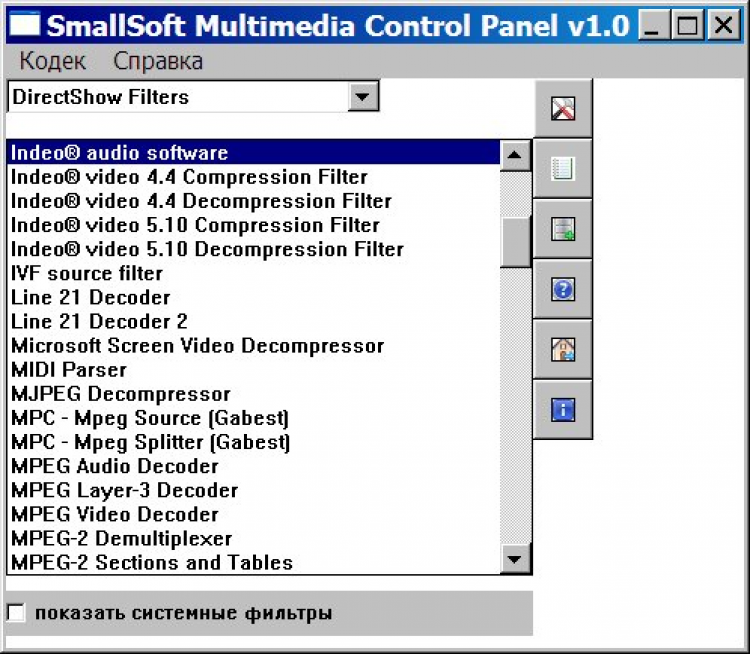The width and height of the screenshot is (750, 654).
Task: Click the server with green arrow icon
Action: pyautogui.click(x=563, y=229)
